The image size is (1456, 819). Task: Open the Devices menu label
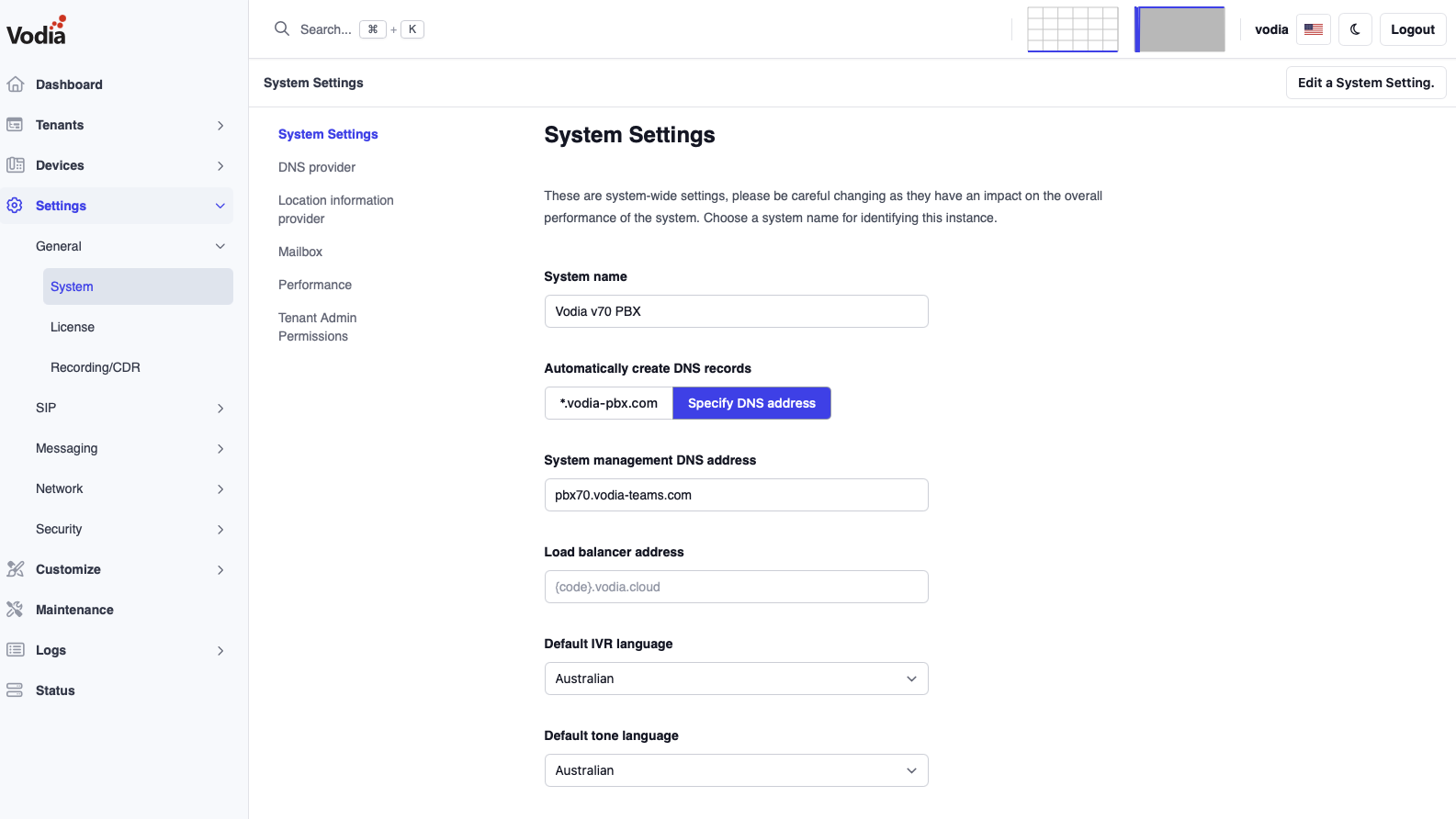pos(60,165)
